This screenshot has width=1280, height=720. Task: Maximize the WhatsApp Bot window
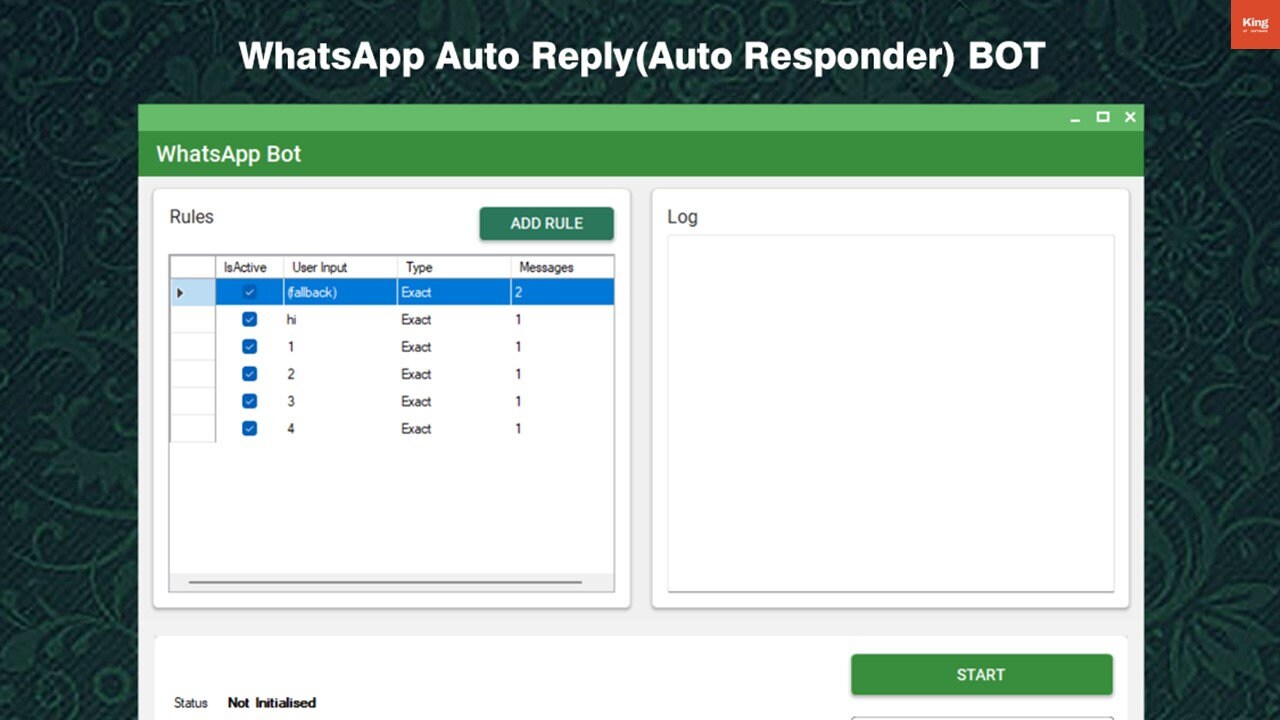tap(1102, 117)
